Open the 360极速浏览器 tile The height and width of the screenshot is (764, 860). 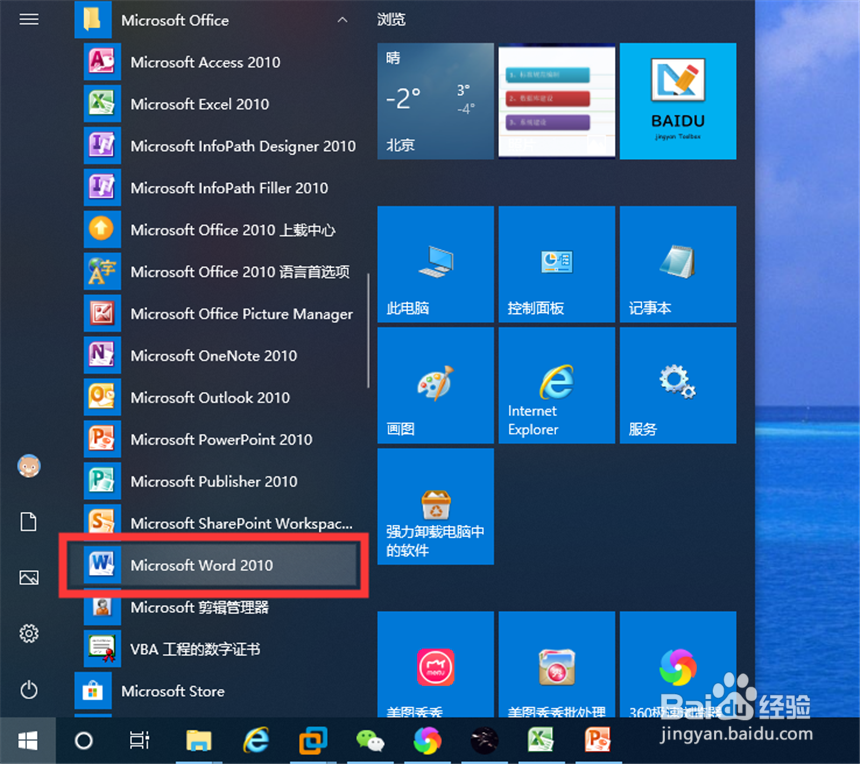678,664
